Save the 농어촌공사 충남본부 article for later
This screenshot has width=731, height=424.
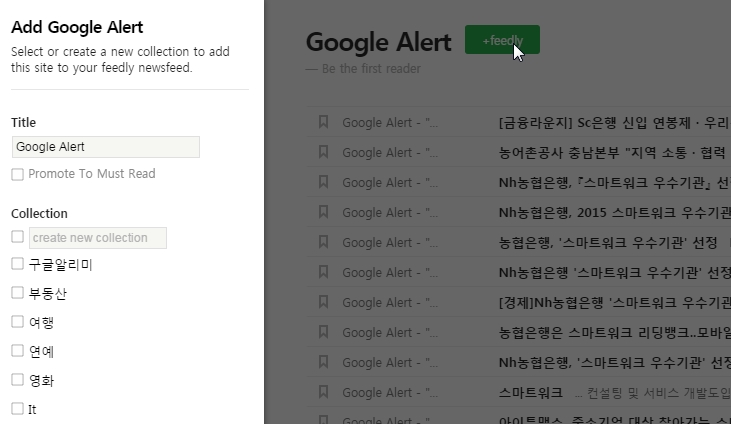click(x=323, y=152)
